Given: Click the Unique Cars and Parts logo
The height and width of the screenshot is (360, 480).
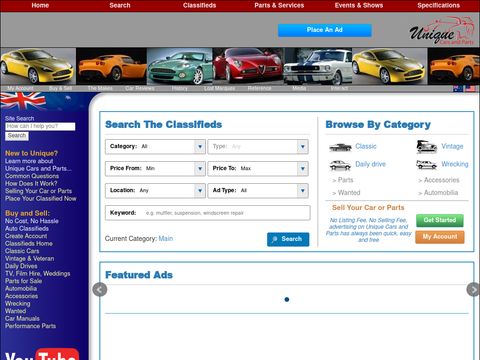Looking at the screenshot, I should pos(442,31).
